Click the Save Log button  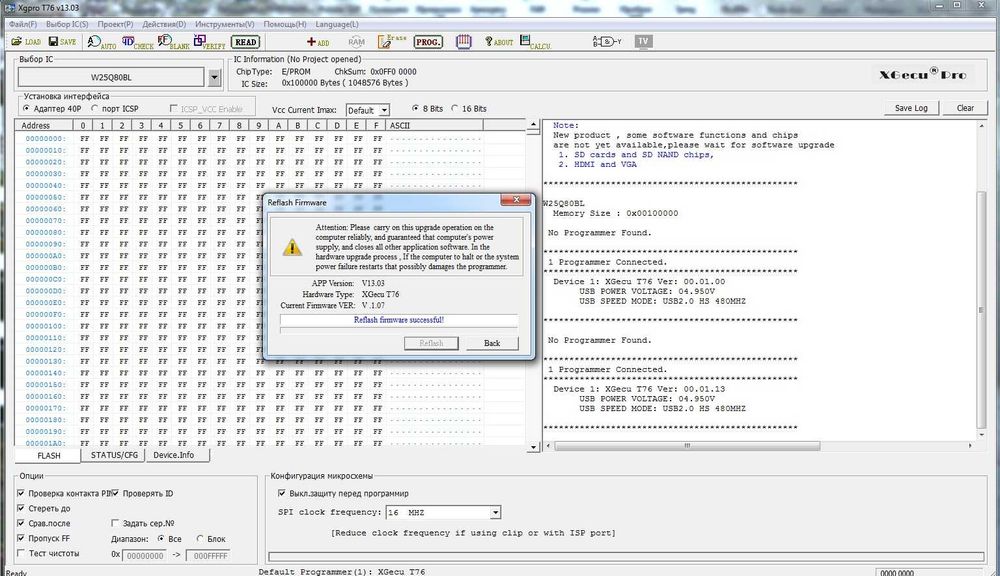911,108
